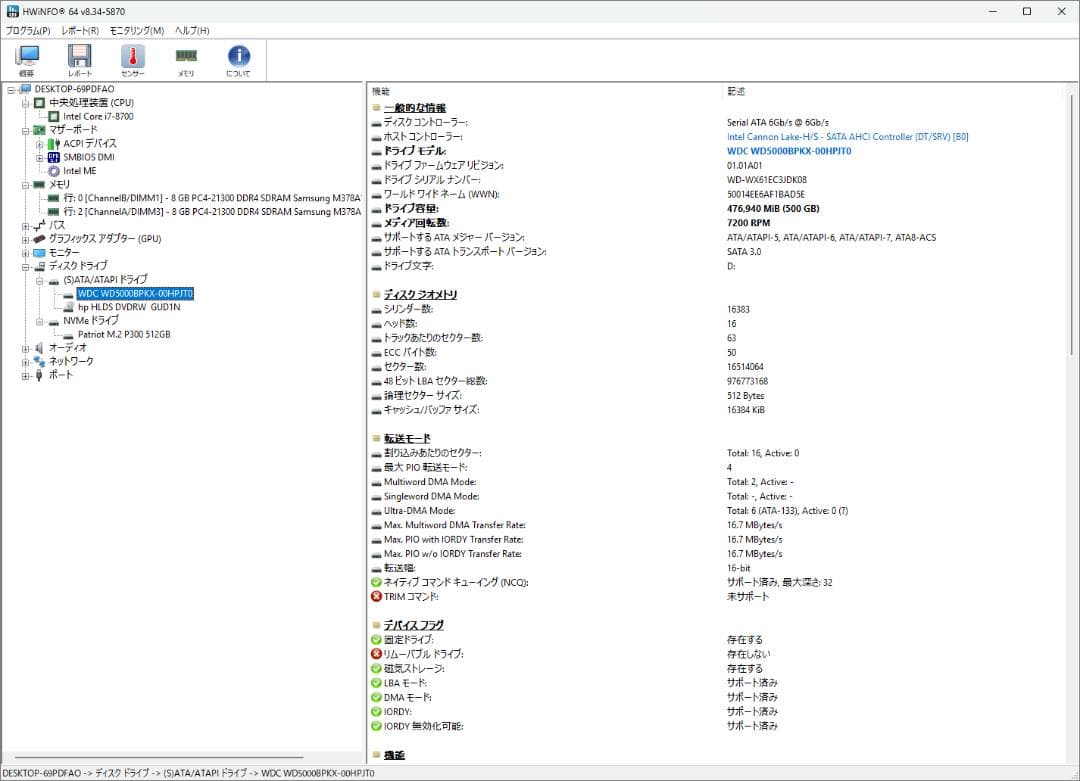Open the モニタリング(M) menu

(x=135, y=31)
